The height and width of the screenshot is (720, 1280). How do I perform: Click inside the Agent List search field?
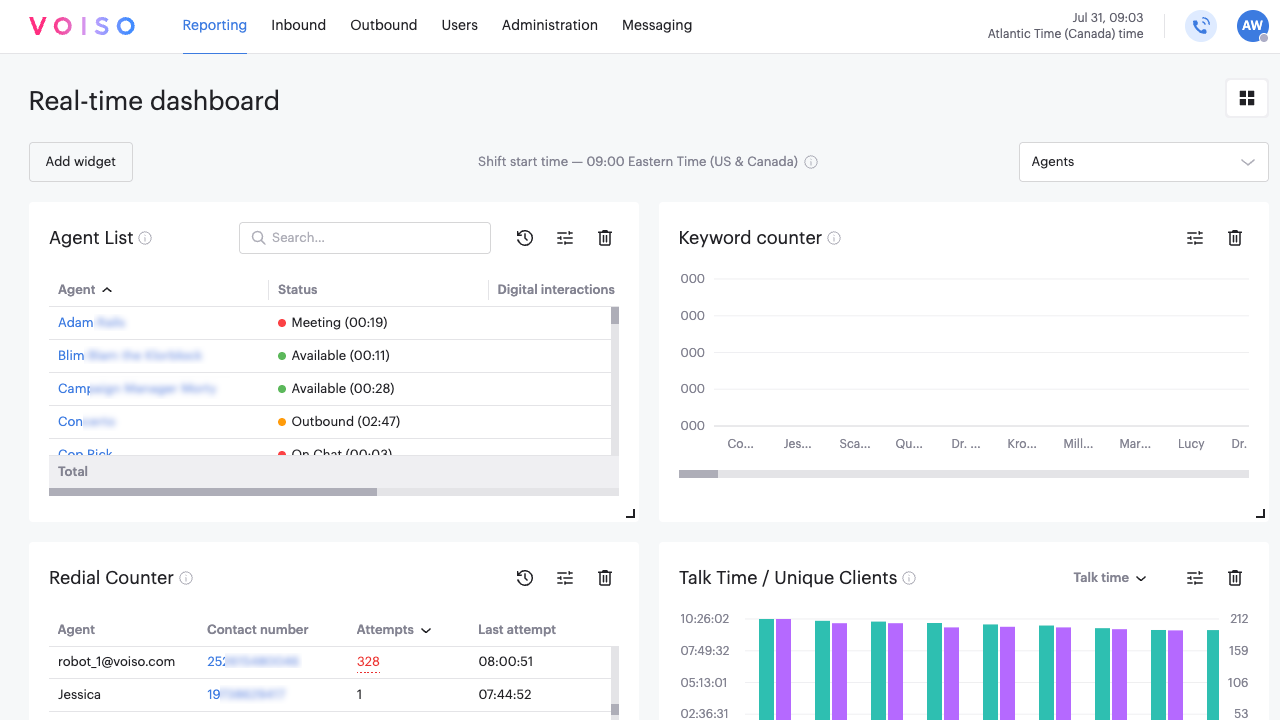(364, 238)
